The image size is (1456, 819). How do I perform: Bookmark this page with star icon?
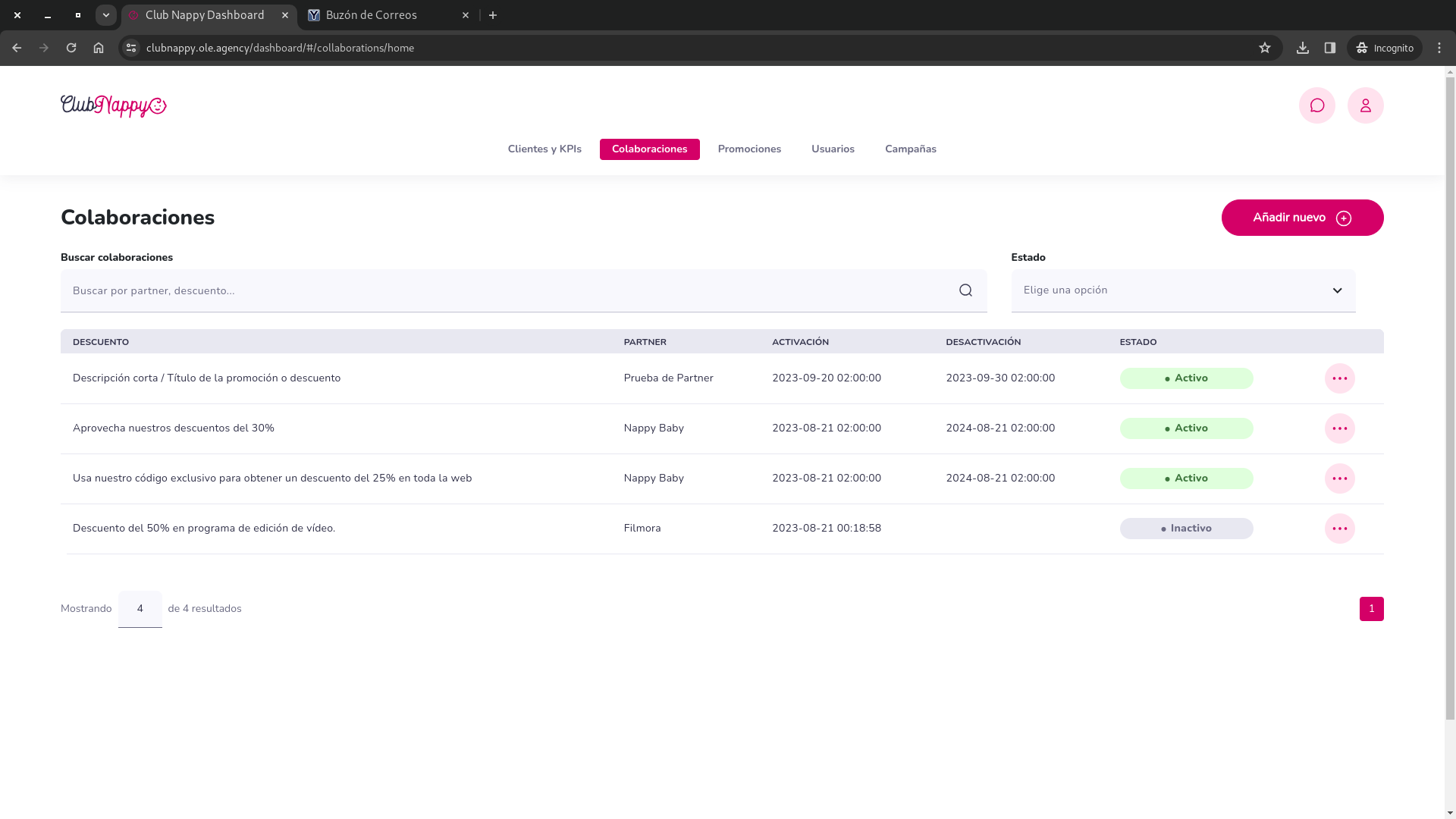coord(1264,48)
